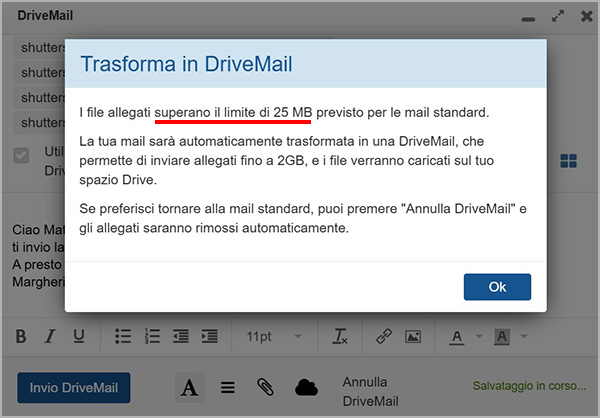This screenshot has width=600, height=418.
Task: Toggle underline formatting
Action: click(x=79, y=336)
